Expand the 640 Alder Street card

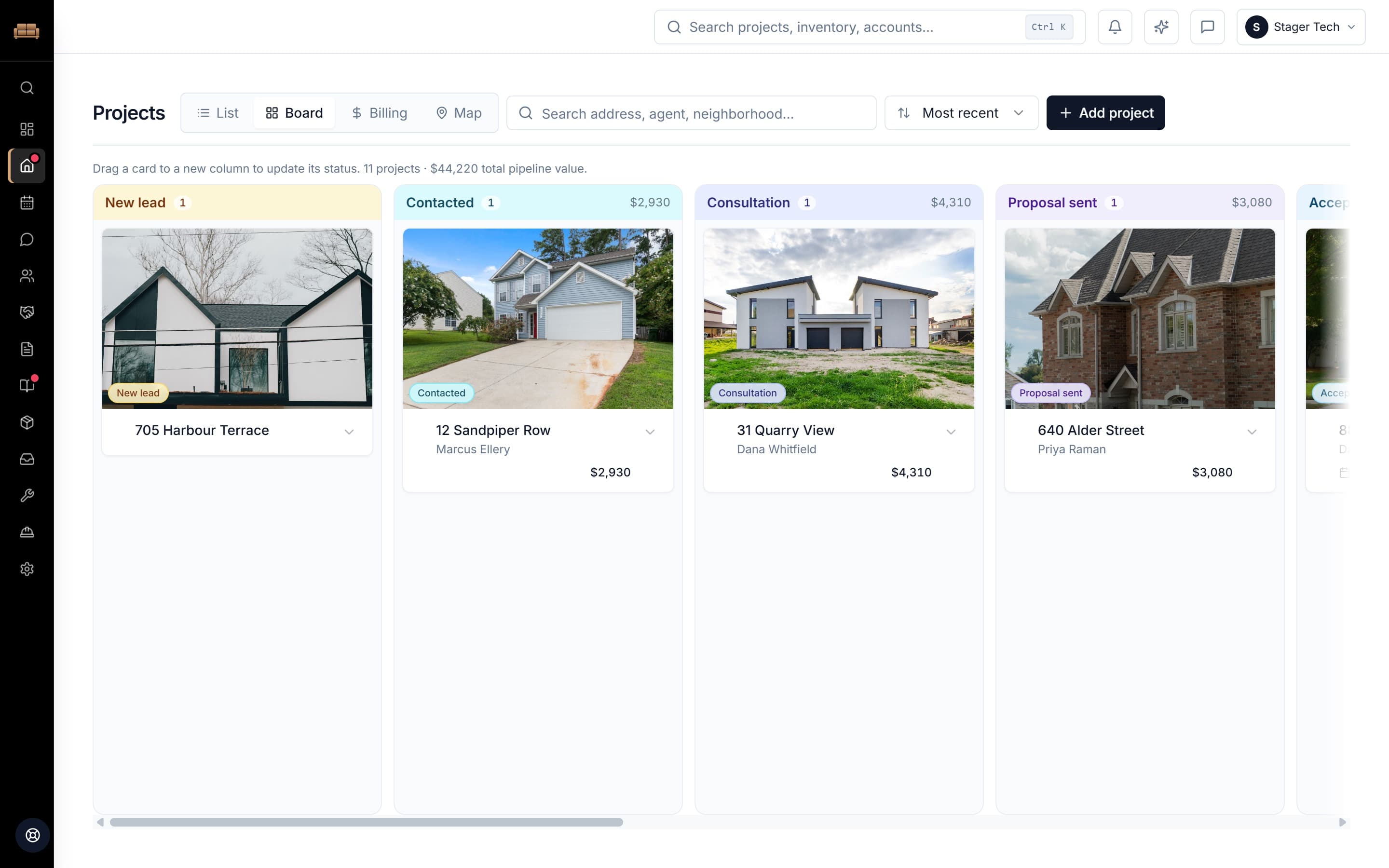pyautogui.click(x=1252, y=432)
